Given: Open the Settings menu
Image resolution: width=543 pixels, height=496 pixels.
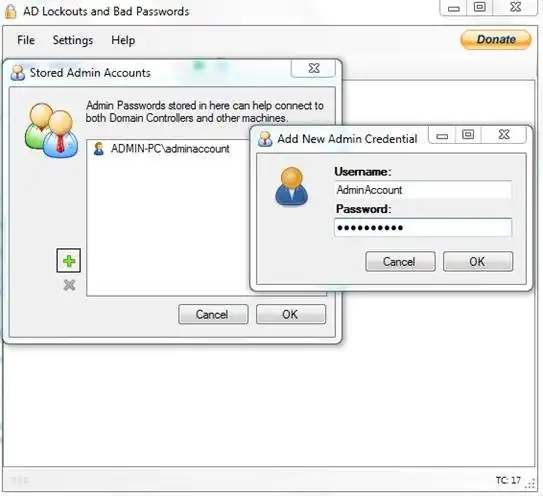Looking at the screenshot, I should (73, 40).
